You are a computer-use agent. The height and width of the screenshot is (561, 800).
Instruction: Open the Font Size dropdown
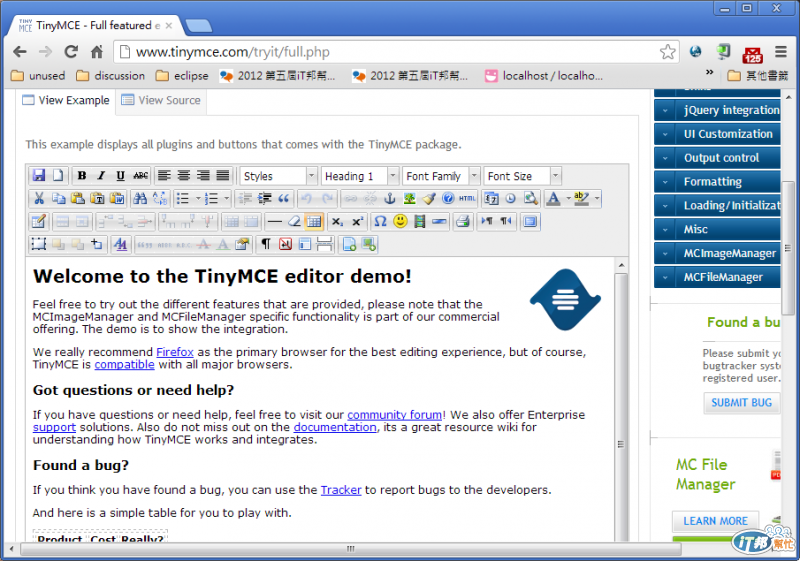[522, 176]
